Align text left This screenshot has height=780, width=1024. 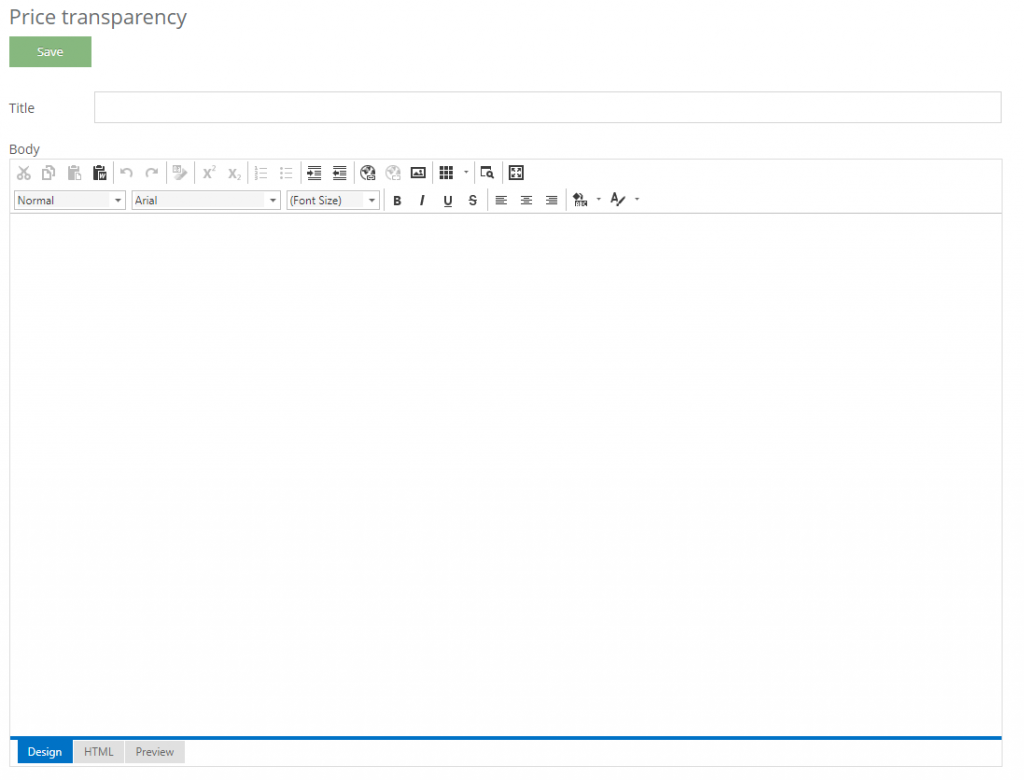tap(501, 201)
